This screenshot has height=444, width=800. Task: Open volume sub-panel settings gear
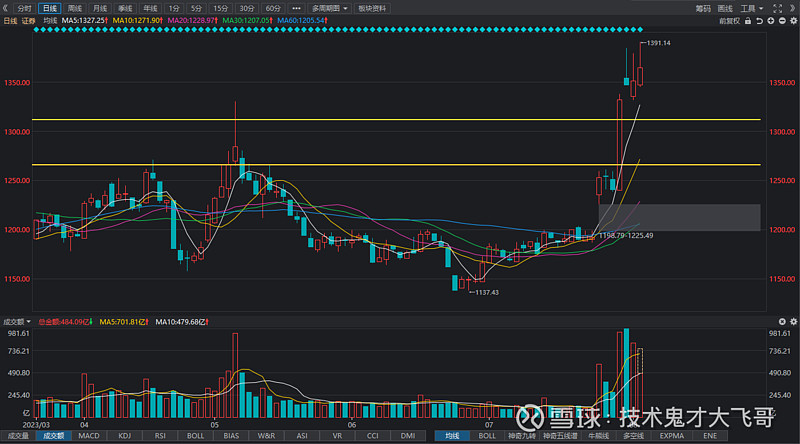[793, 322]
